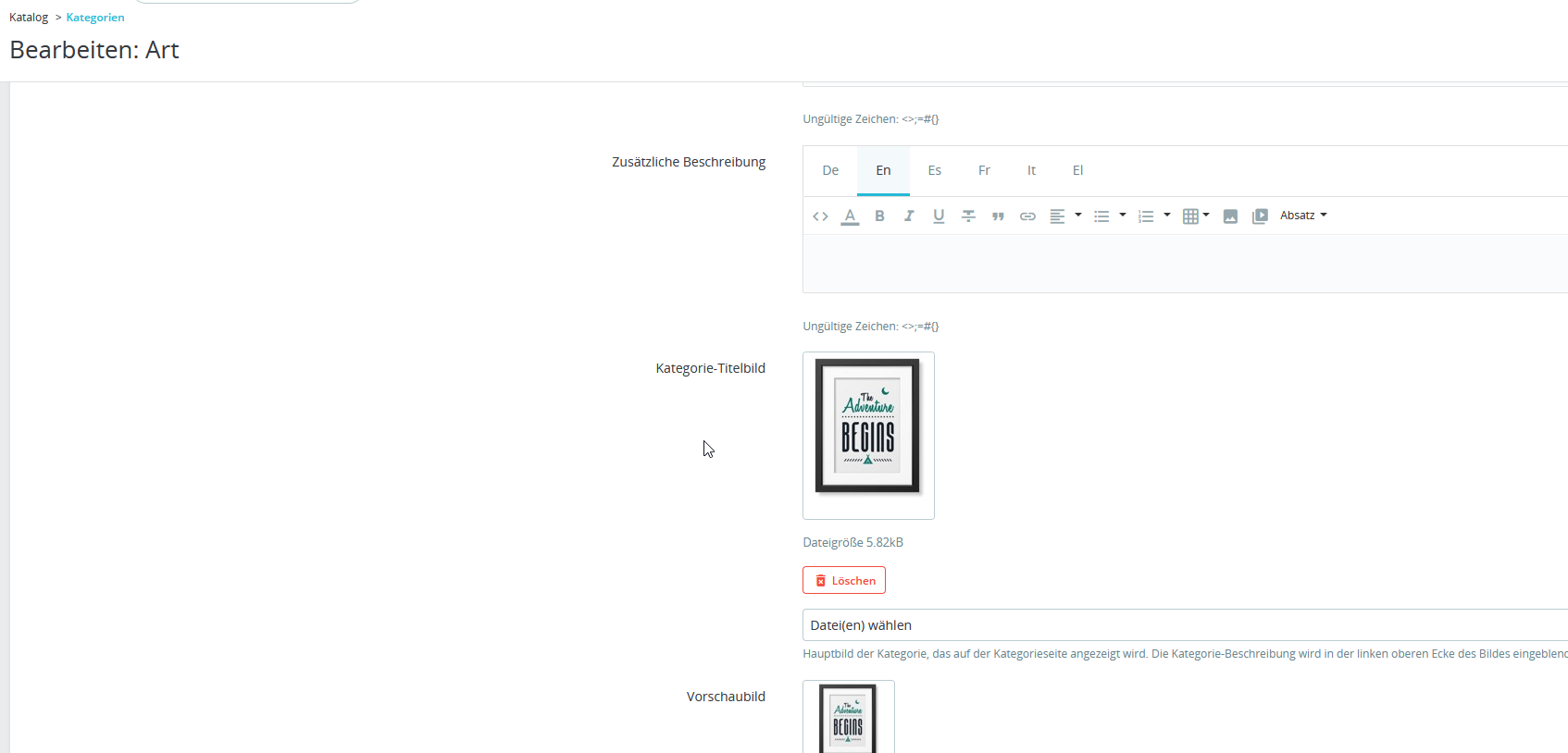
Task: Insert media video into description
Action: pyautogui.click(x=1260, y=216)
